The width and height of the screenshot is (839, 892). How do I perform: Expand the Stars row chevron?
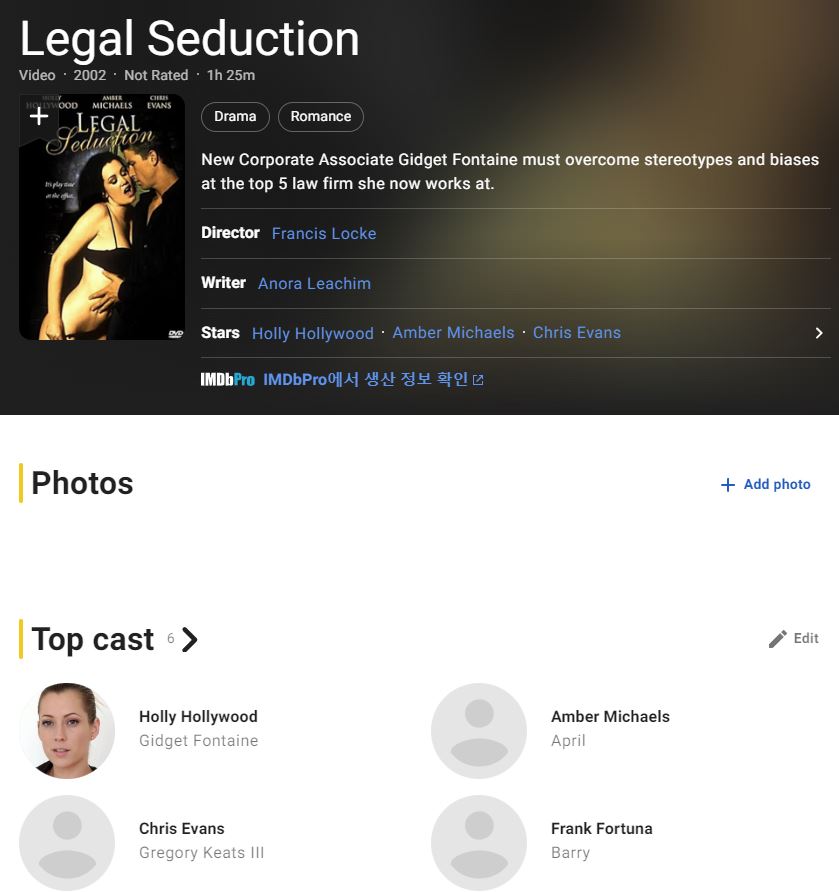point(819,333)
